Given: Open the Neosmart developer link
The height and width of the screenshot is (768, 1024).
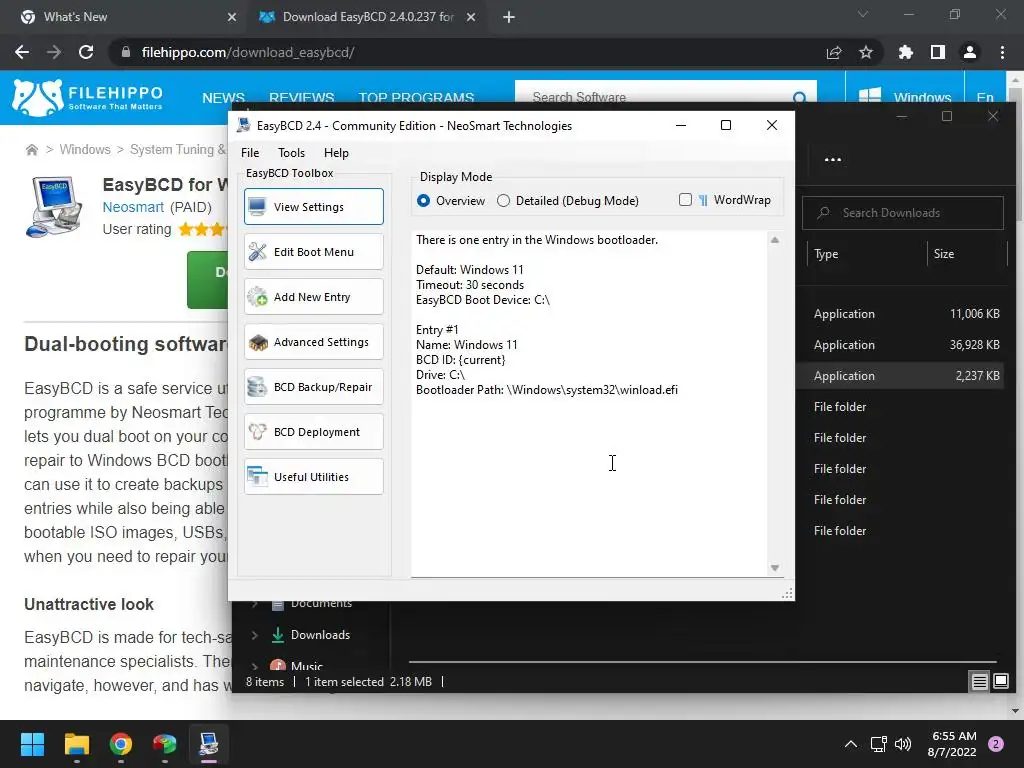Looking at the screenshot, I should click(x=133, y=207).
